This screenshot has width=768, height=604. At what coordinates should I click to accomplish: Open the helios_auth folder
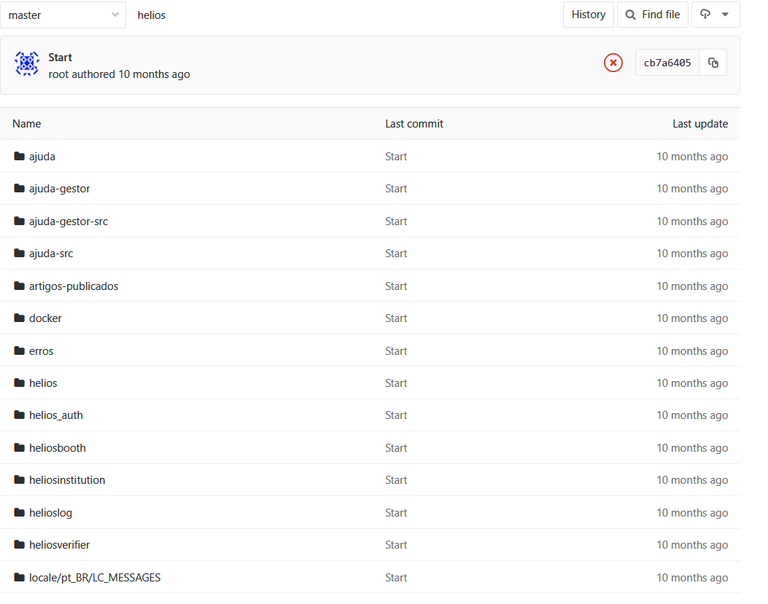coord(56,415)
